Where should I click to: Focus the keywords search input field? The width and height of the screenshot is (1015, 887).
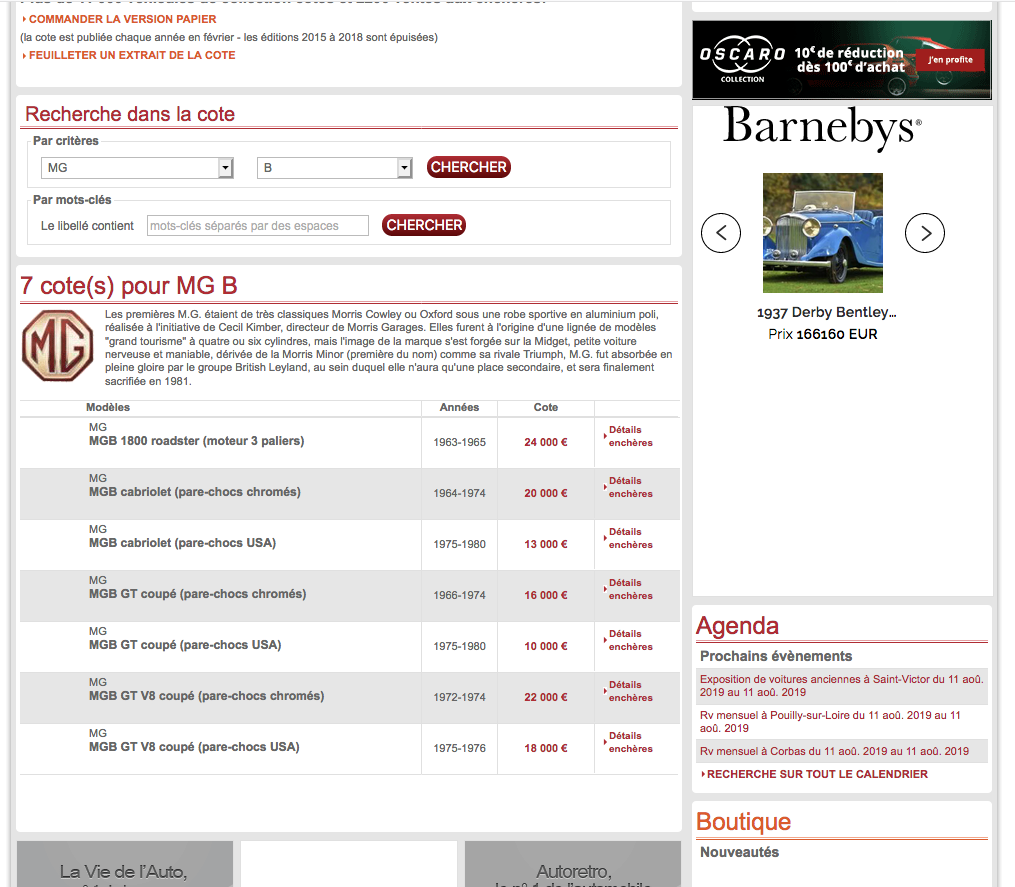(258, 225)
